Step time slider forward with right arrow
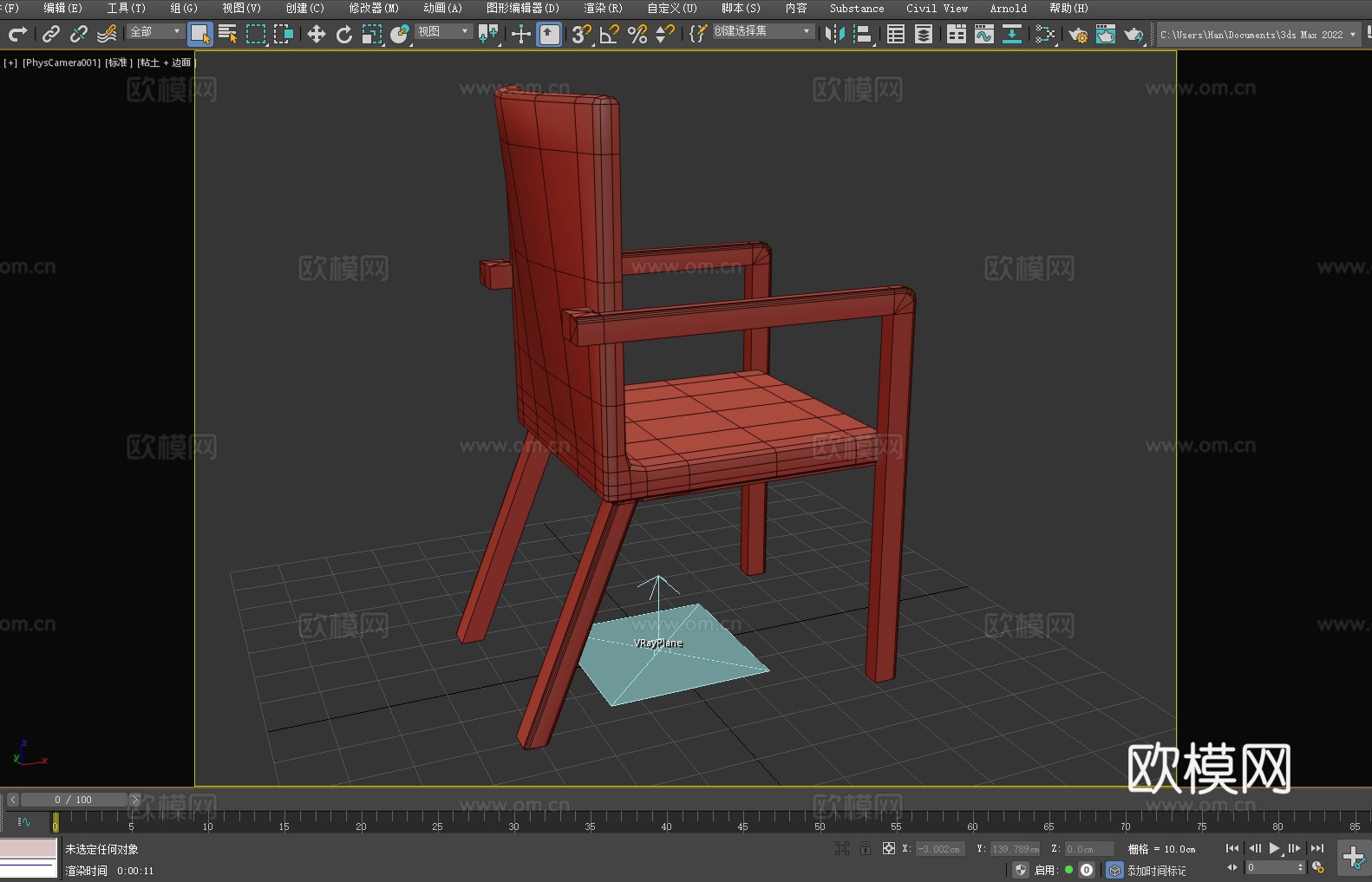 [134, 800]
